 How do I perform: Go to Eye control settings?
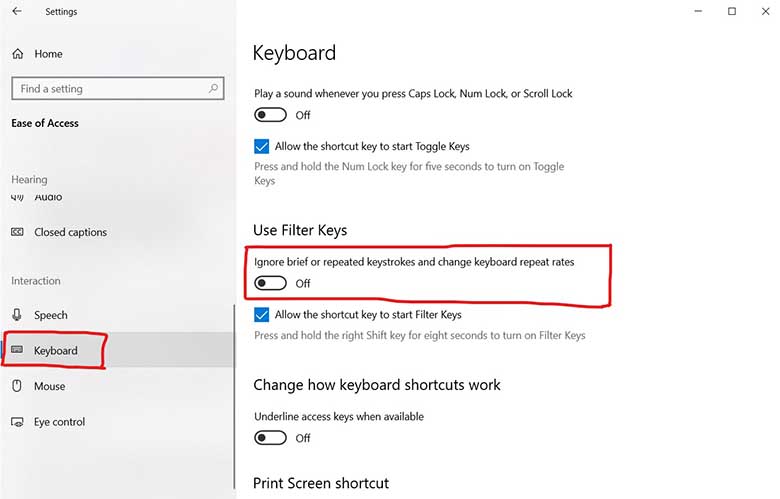tap(59, 422)
